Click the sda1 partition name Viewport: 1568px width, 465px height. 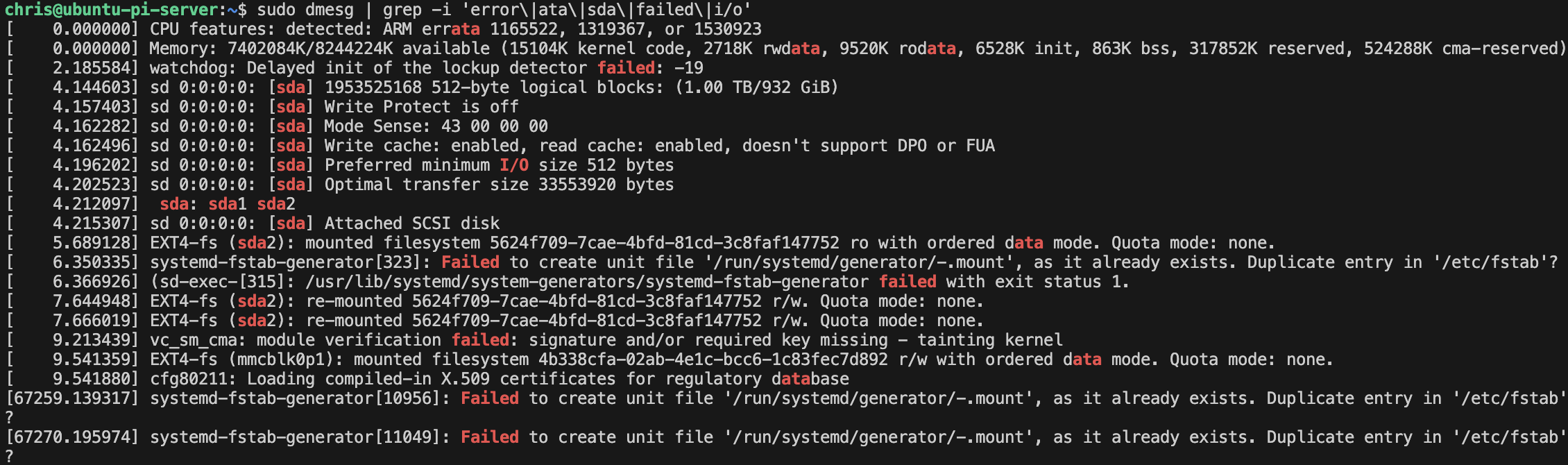click(228, 204)
